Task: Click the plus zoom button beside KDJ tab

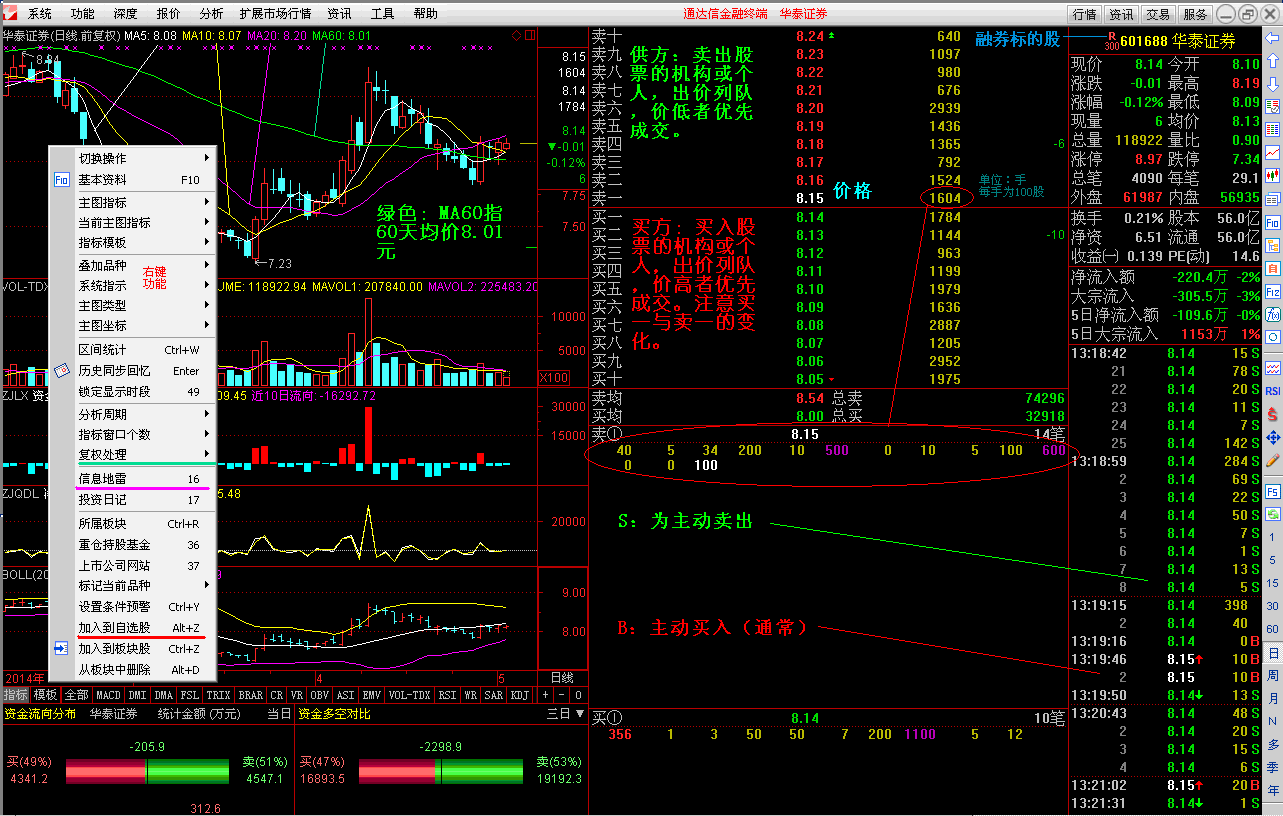Action: (545, 695)
